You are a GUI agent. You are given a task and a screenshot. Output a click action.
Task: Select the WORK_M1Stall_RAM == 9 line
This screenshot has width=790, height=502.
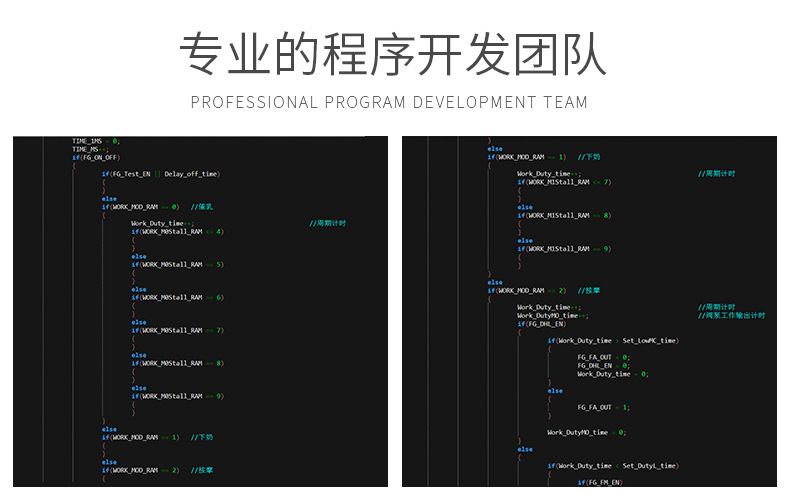click(x=564, y=248)
